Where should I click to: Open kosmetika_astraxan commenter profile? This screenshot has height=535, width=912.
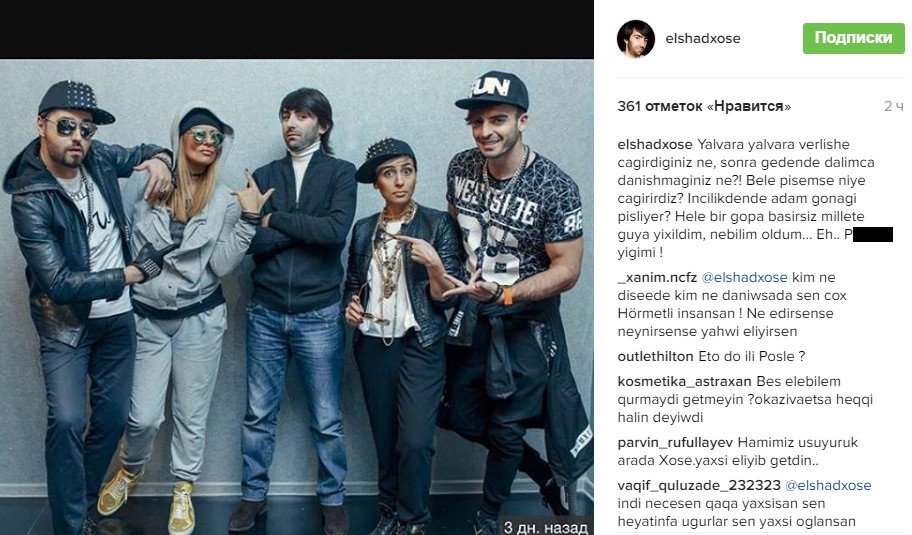(x=685, y=381)
